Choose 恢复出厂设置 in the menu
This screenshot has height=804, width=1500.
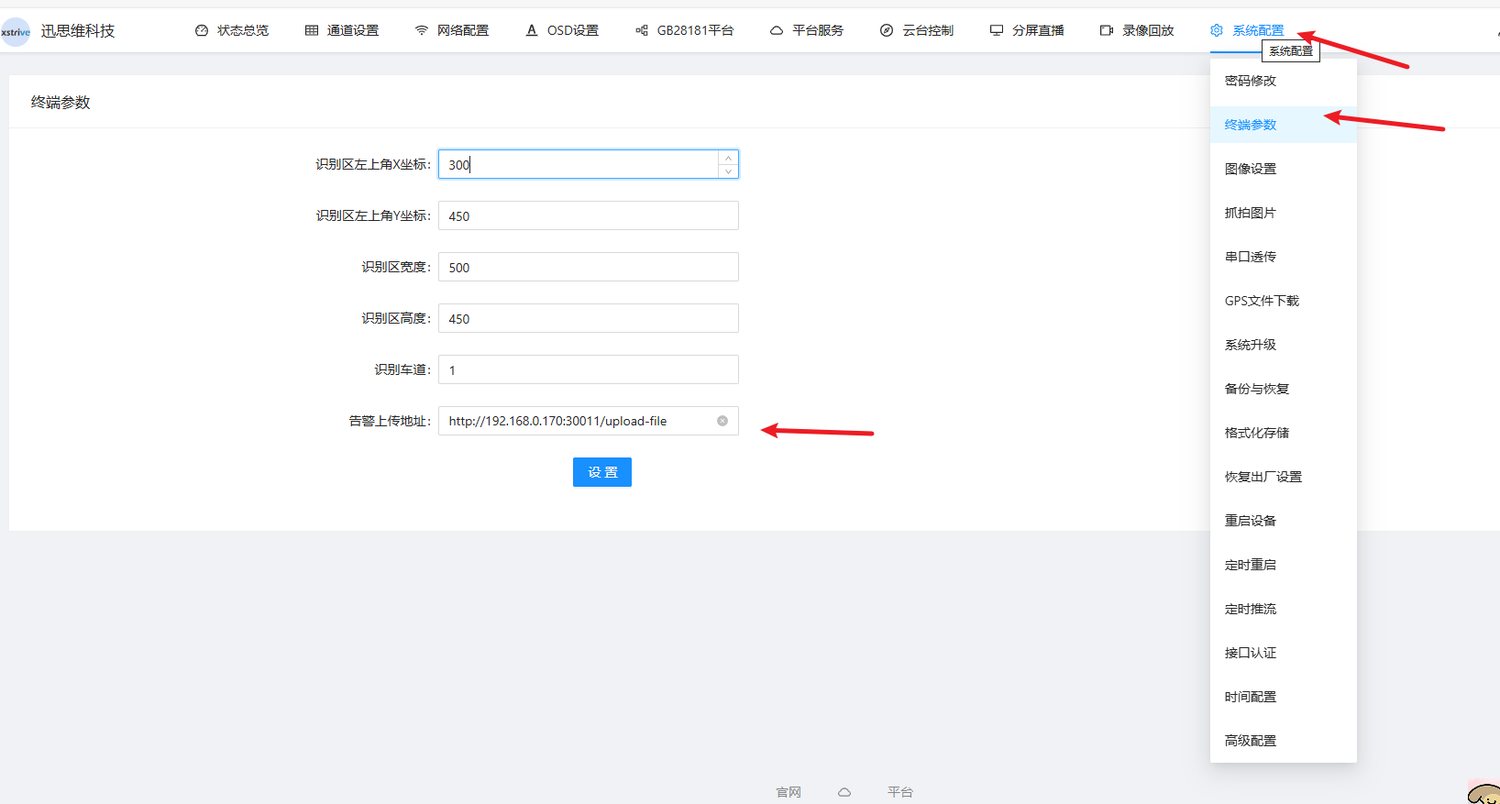tap(1283, 477)
